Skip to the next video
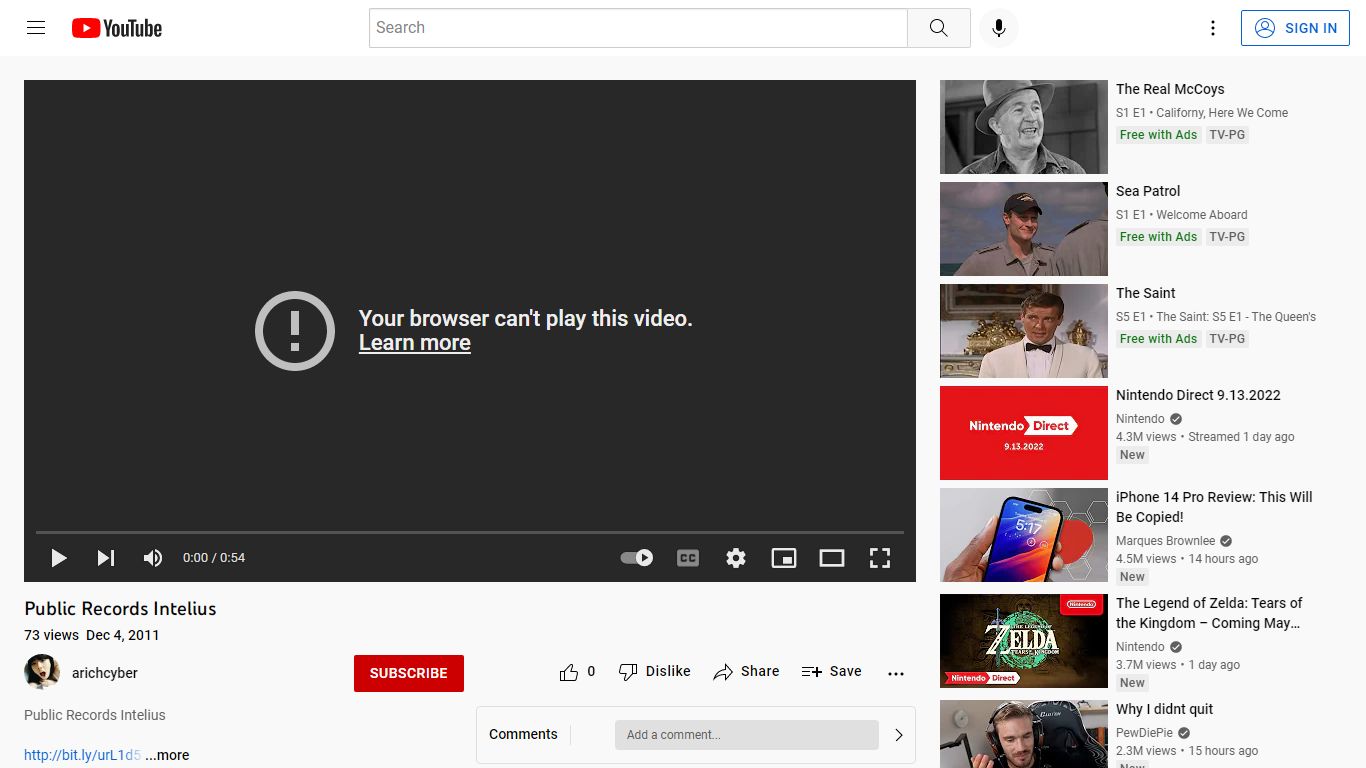1366x768 pixels. click(106, 558)
